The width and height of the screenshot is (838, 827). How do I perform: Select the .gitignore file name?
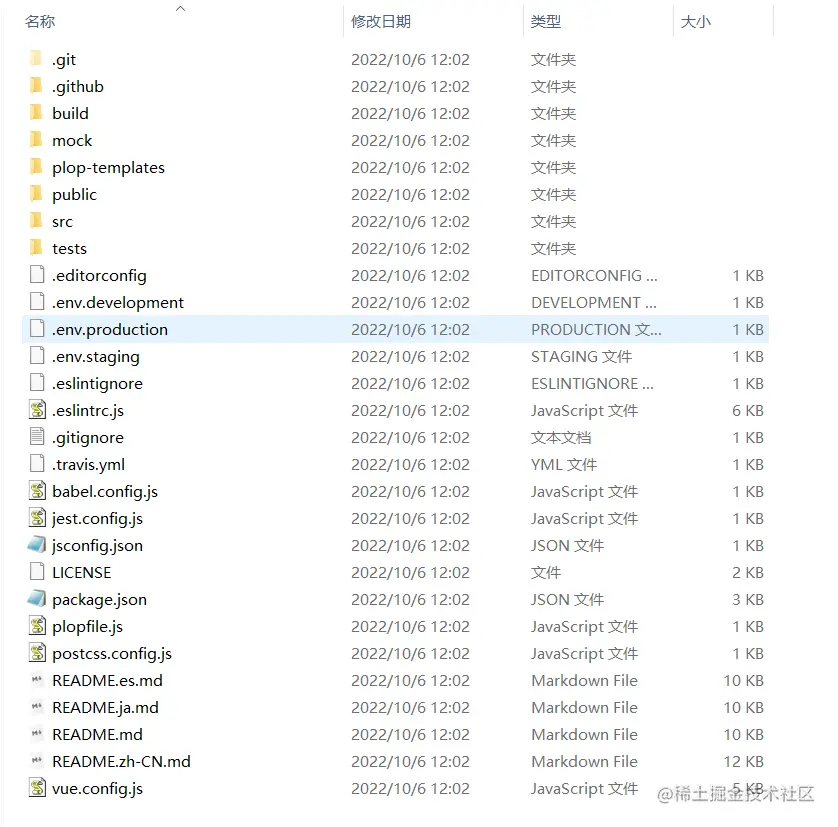(x=88, y=437)
